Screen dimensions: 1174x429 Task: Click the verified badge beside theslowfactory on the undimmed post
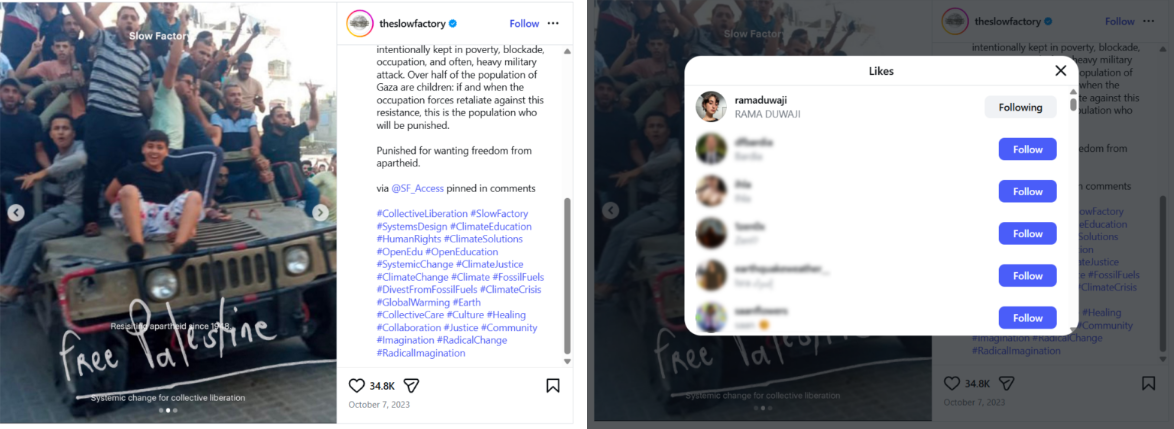point(453,23)
